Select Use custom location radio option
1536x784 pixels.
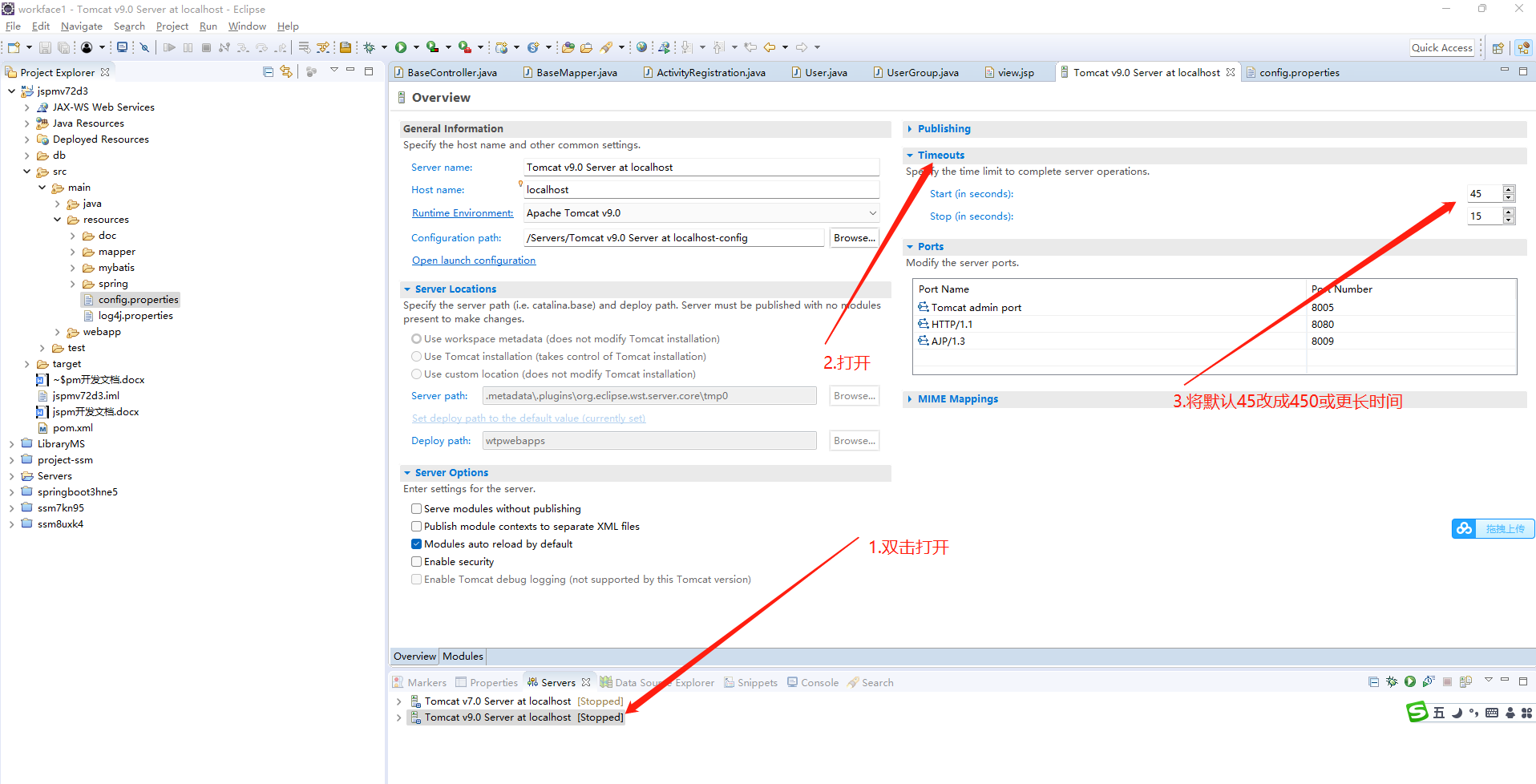pos(416,374)
